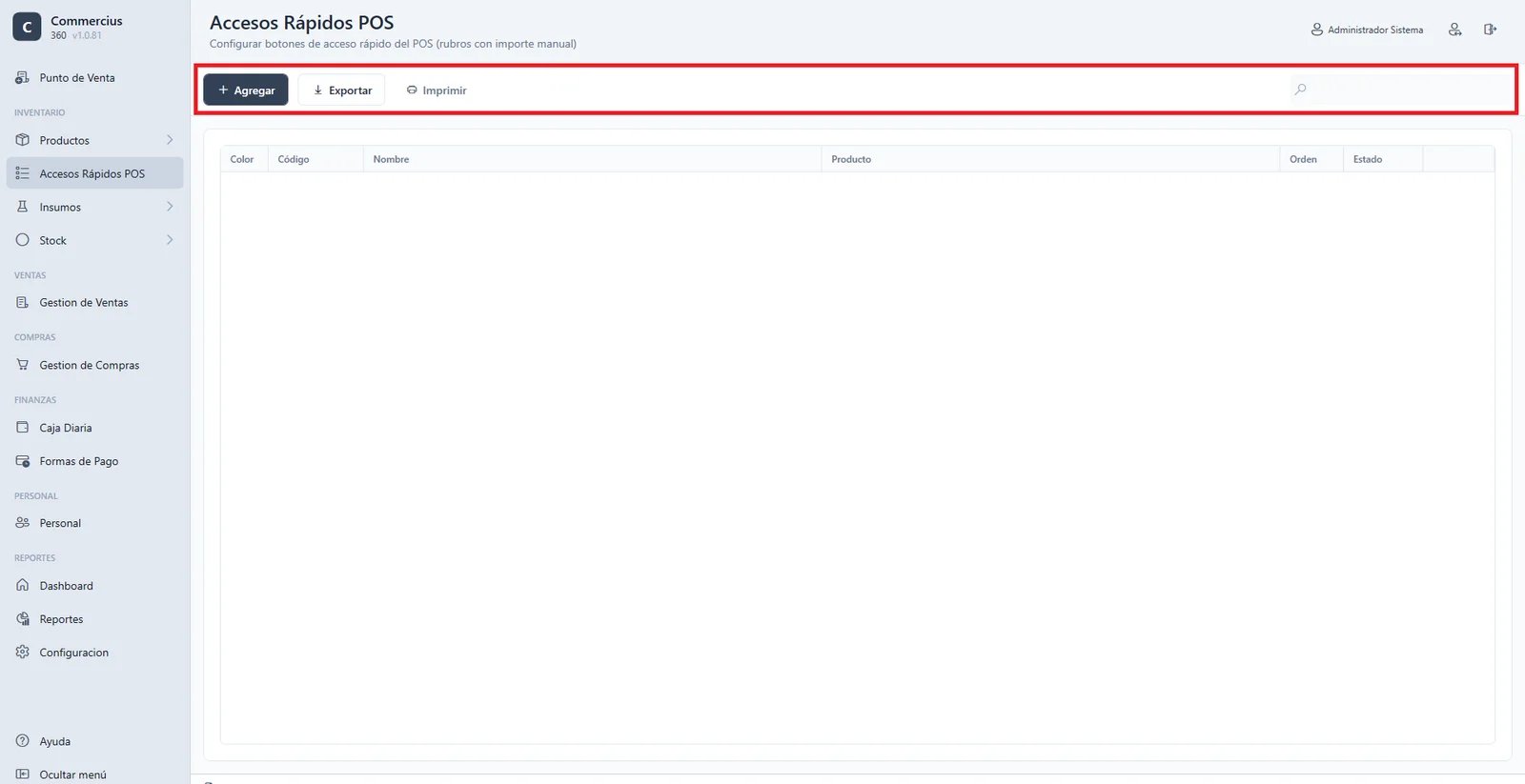Screen dimensions: 1525x784
Task: Click the Accesos Rápidos POS list icon
Action: point(23,173)
